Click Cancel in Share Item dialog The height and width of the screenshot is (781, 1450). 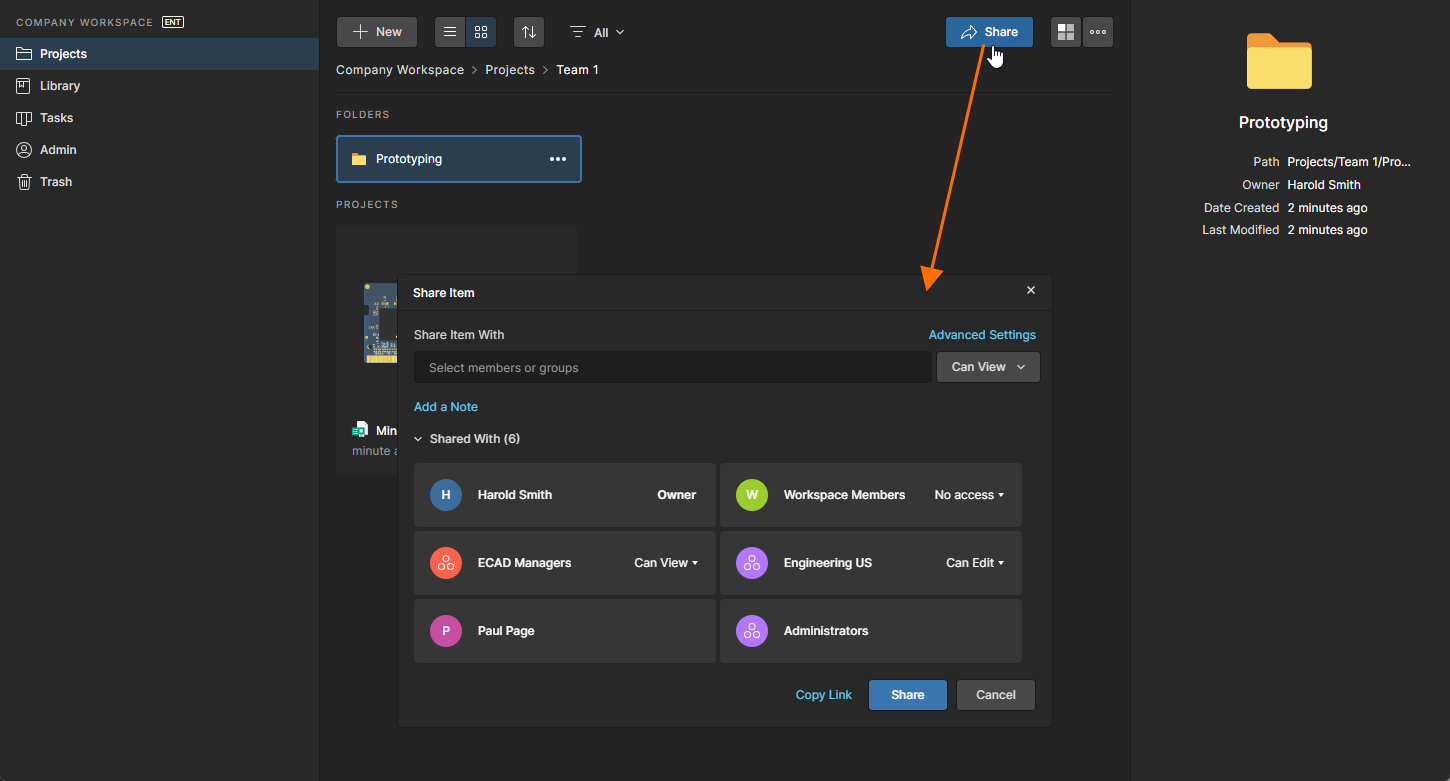tap(996, 695)
